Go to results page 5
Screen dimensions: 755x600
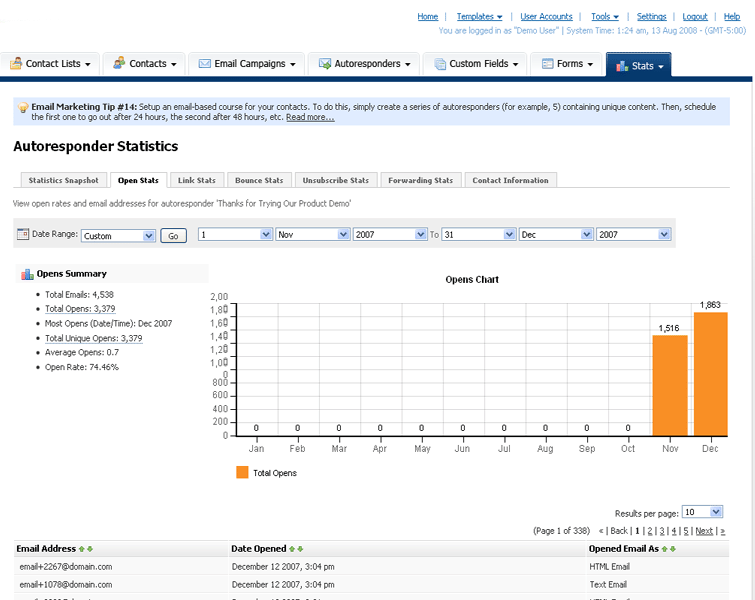pyautogui.click(x=686, y=531)
